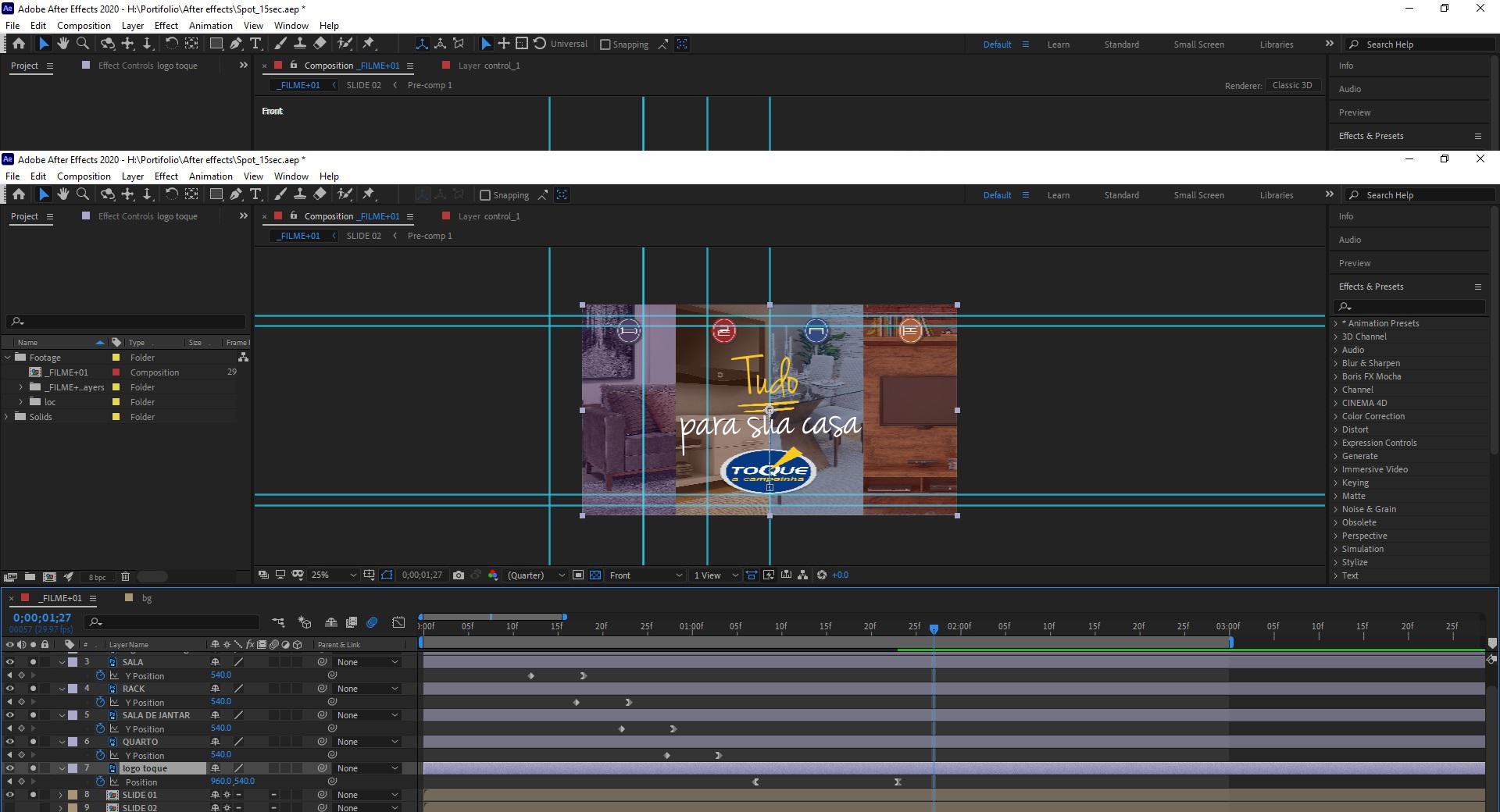Expand the Animation Presets category
The height and width of the screenshot is (812, 1500).
click(1336, 323)
